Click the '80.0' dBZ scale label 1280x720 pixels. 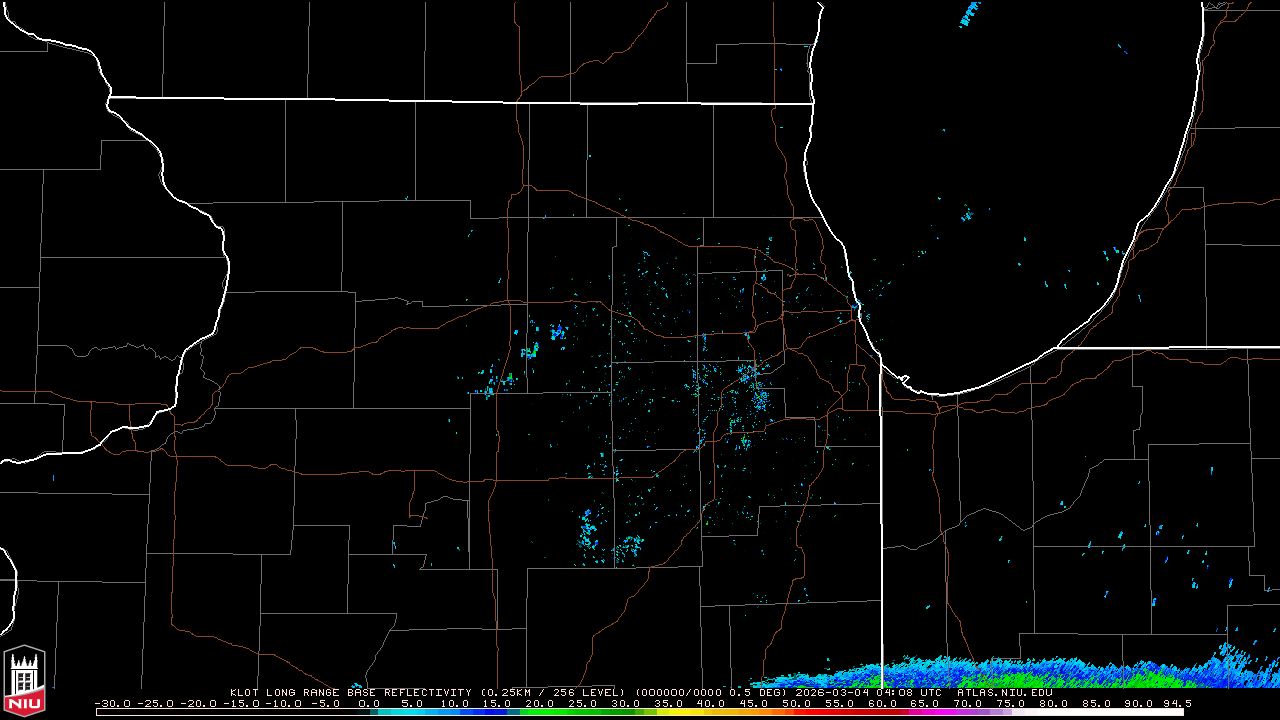[x=1053, y=703]
